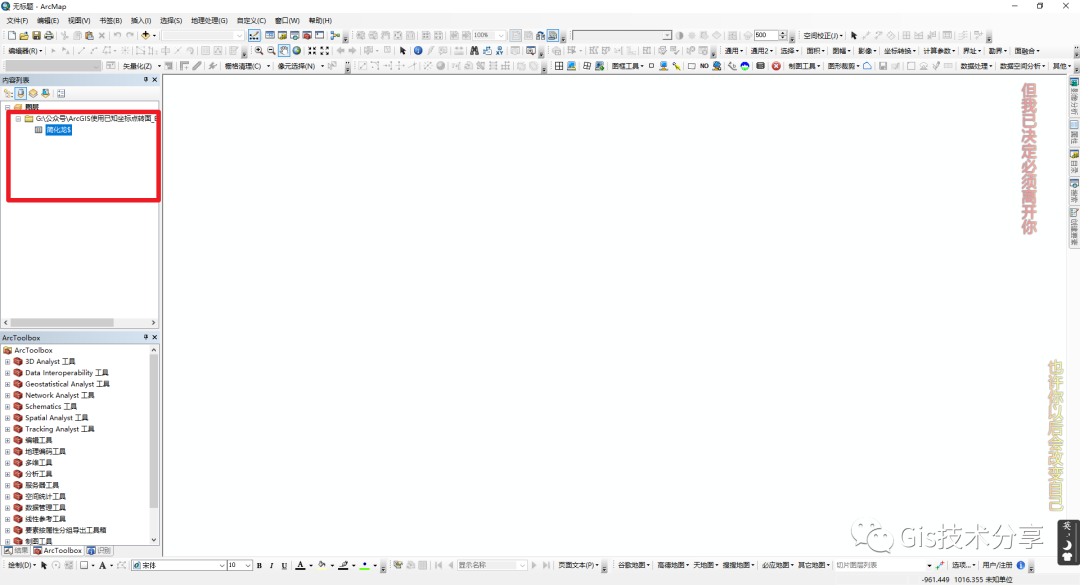Open the 坐标转换 toolbar menu

coord(900,51)
